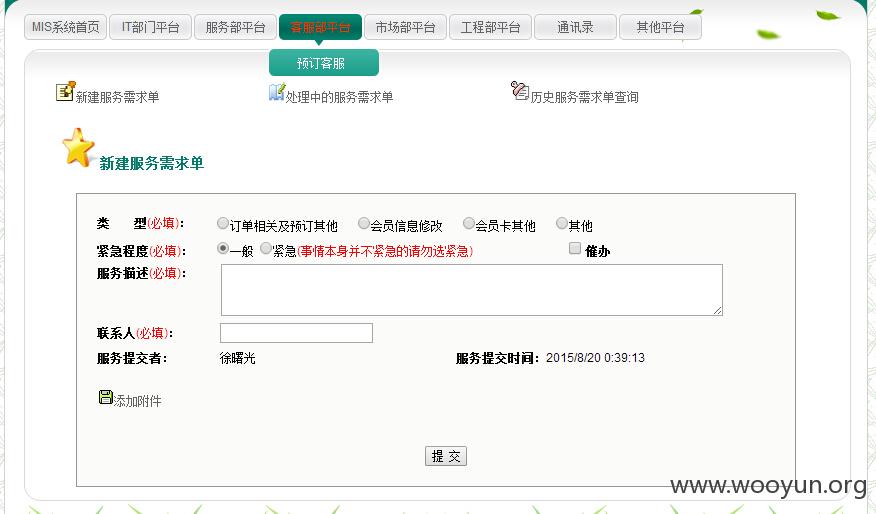Focus the 服务描述 text area
This screenshot has width=876, height=514.
pyautogui.click(x=472, y=290)
